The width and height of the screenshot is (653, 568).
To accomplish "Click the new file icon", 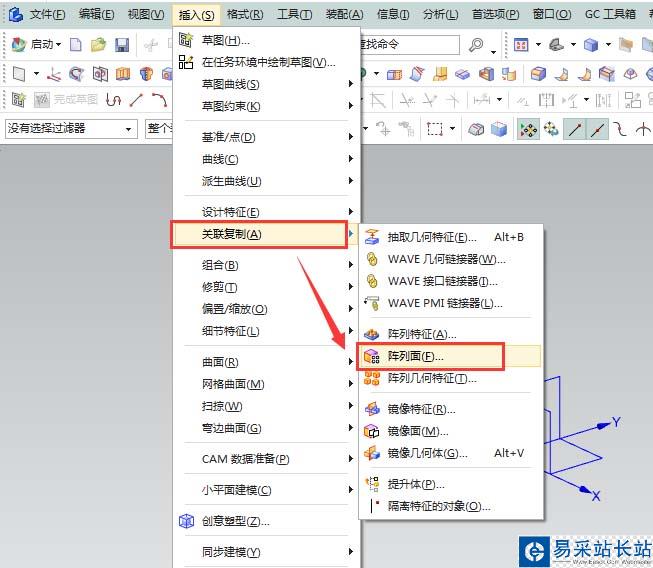I will 75,45.
